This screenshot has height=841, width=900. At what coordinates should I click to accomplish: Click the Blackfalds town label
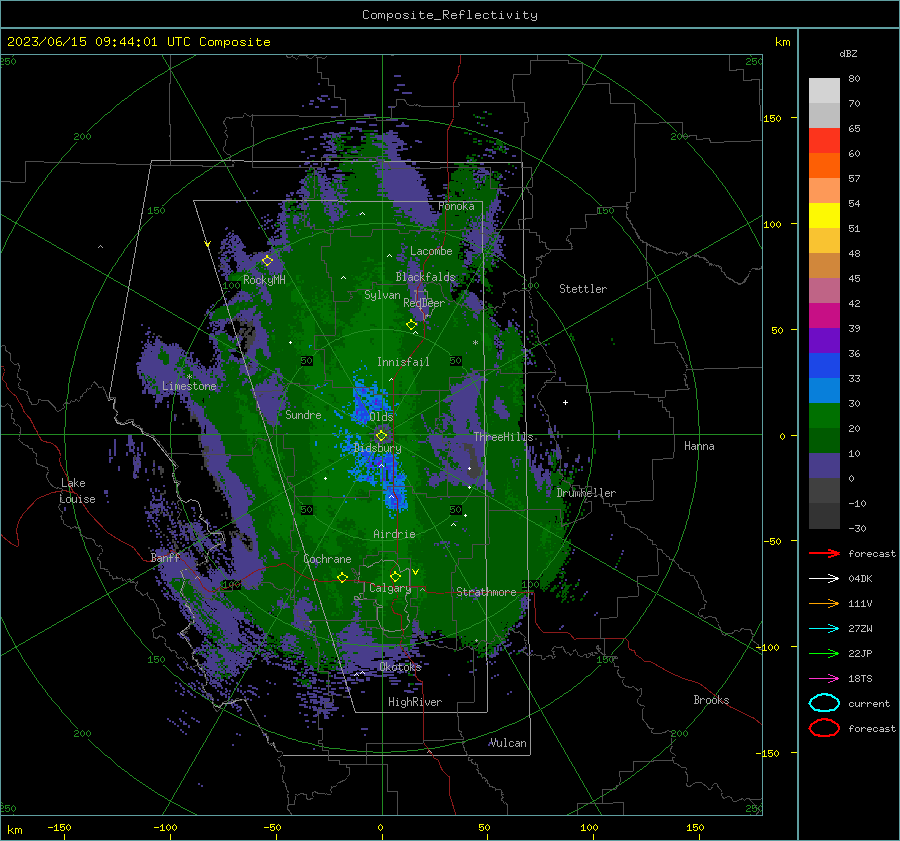(425, 277)
